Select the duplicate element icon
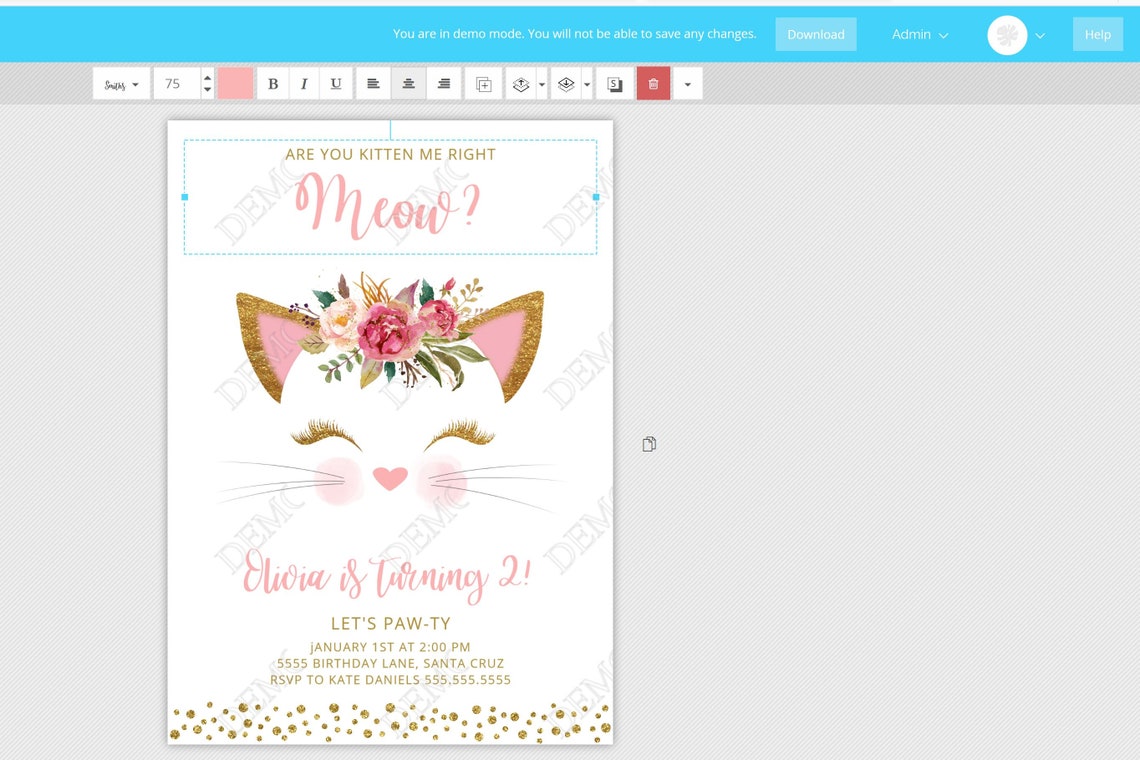This screenshot has height=760, width=1140. pyautogui.click(x=483, y=83)
